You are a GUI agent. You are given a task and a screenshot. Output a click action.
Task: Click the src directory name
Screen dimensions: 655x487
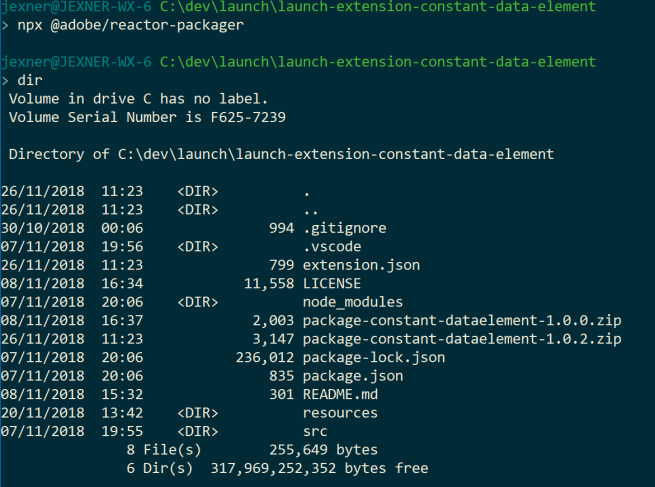pos(314,431)
